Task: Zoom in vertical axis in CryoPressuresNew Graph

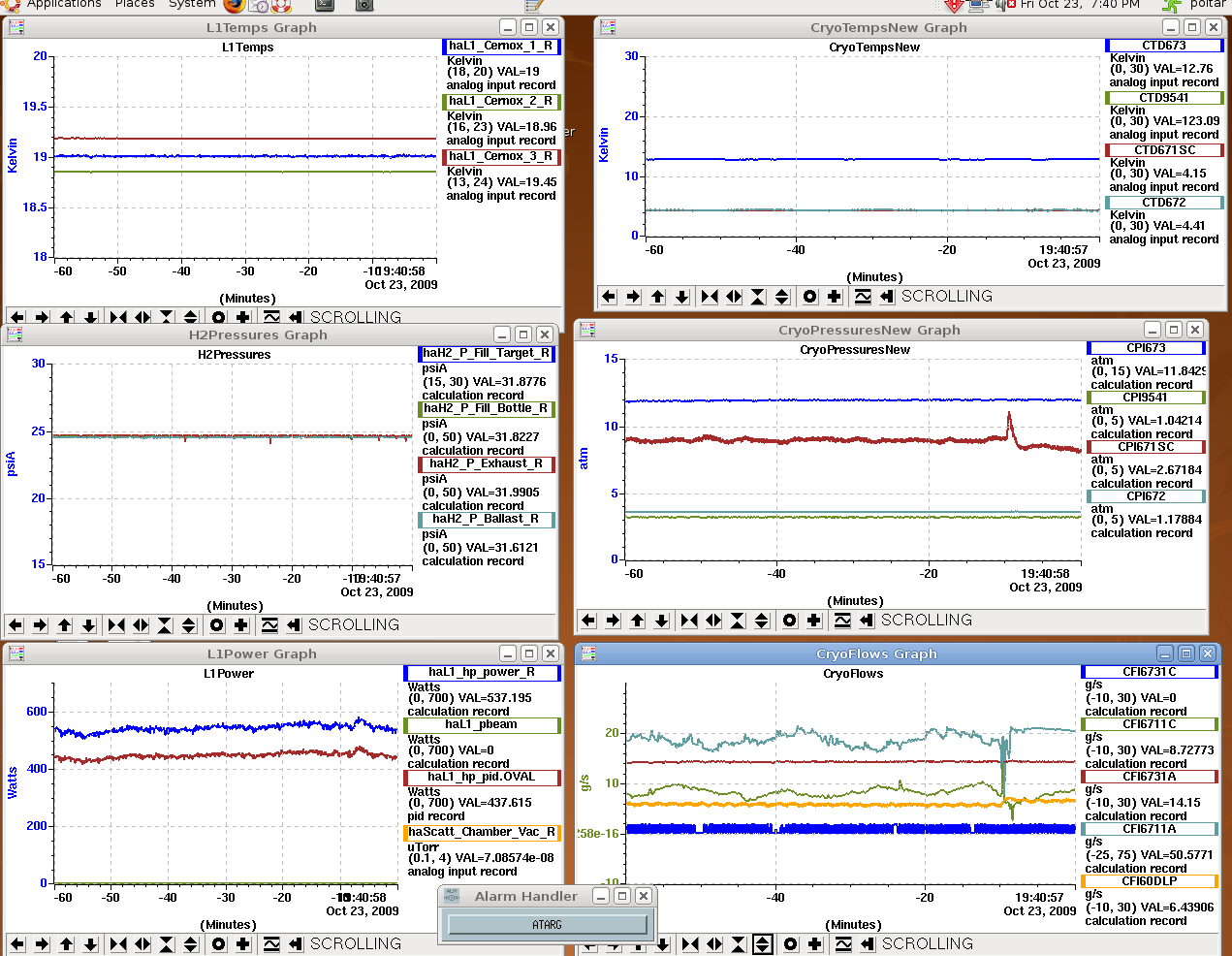Action: [x=738, y=621]
